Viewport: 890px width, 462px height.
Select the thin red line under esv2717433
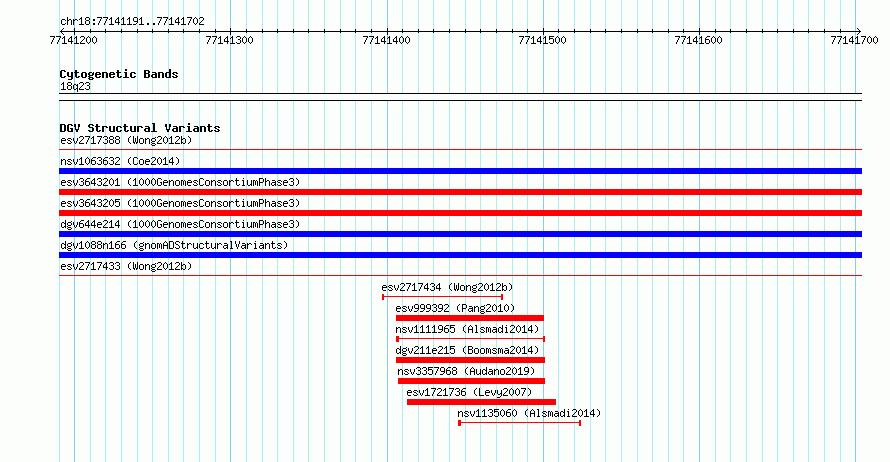tap(460, 276)
